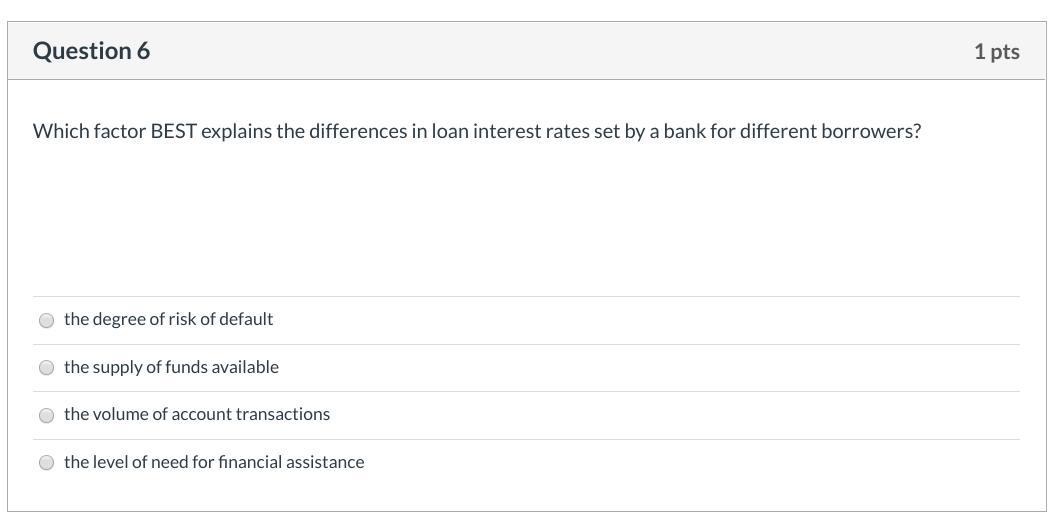Click the question prompt starting "Which factor"
1060x522 pixels.
point(477,131)
